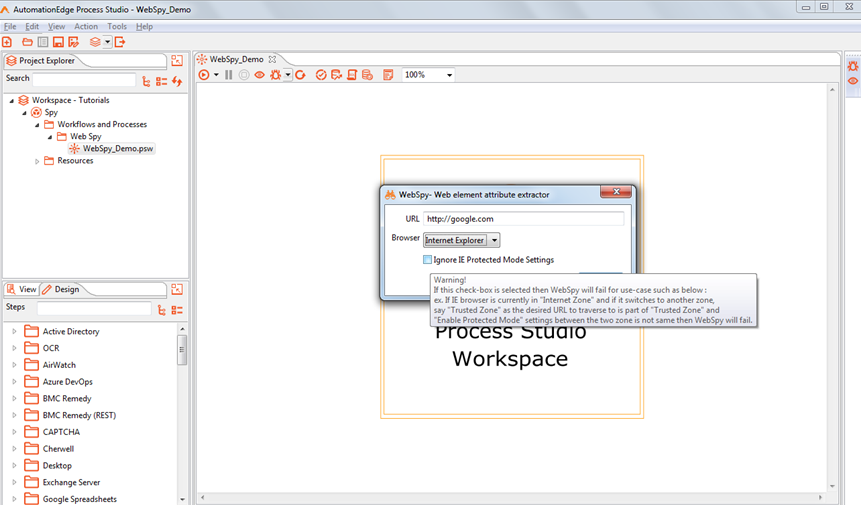The width and height of the screenshot is (861, 505).
Task: Click the Pause icon in the editor toolbar
Action: coord(228,75)
